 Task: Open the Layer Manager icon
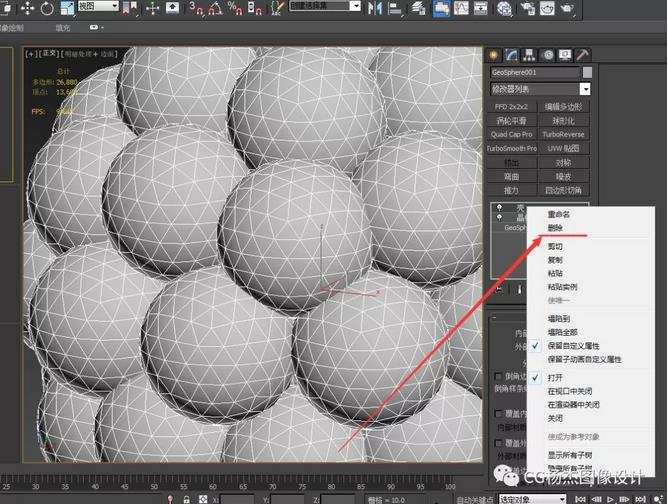[x=419, y=8]
